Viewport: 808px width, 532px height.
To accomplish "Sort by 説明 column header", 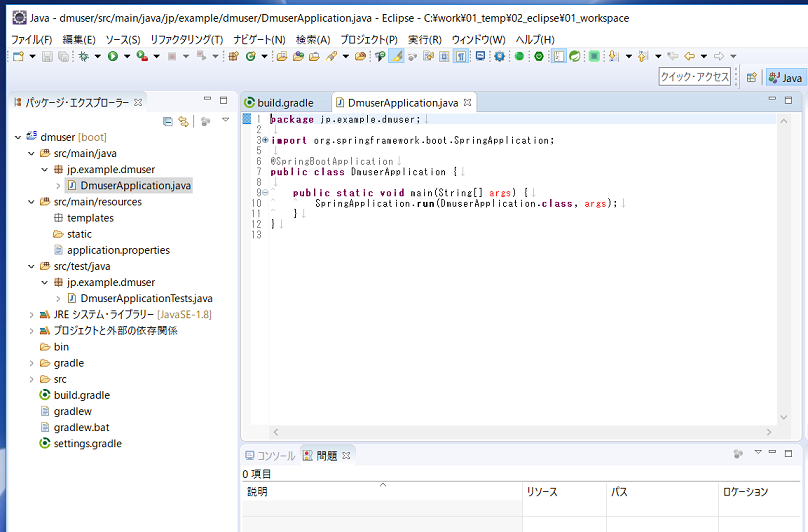I will (x=382, y=492).
